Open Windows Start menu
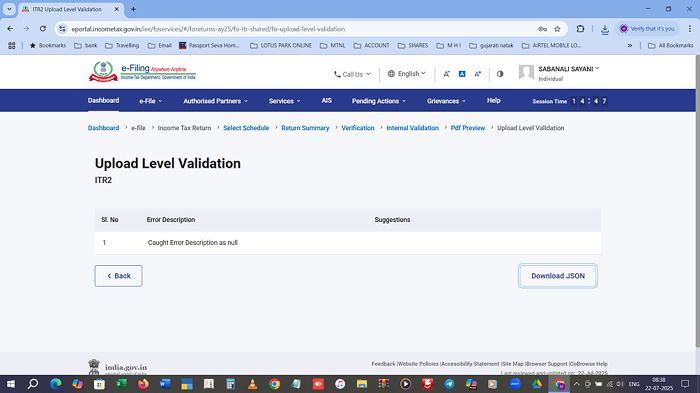The height and width of the screenshot is (393, 700). pos(11,384)
